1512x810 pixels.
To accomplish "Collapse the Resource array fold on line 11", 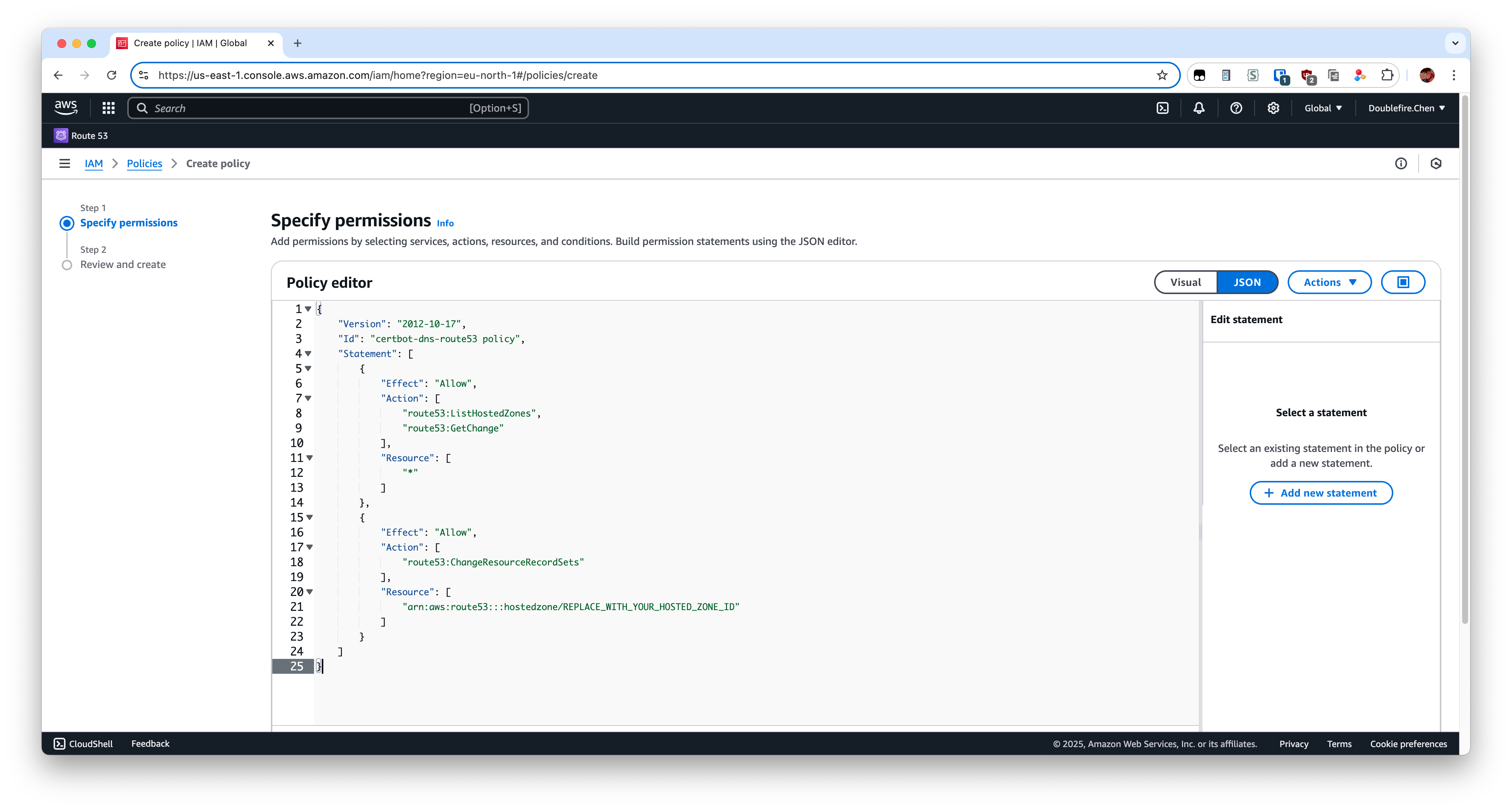I will 309,457.
